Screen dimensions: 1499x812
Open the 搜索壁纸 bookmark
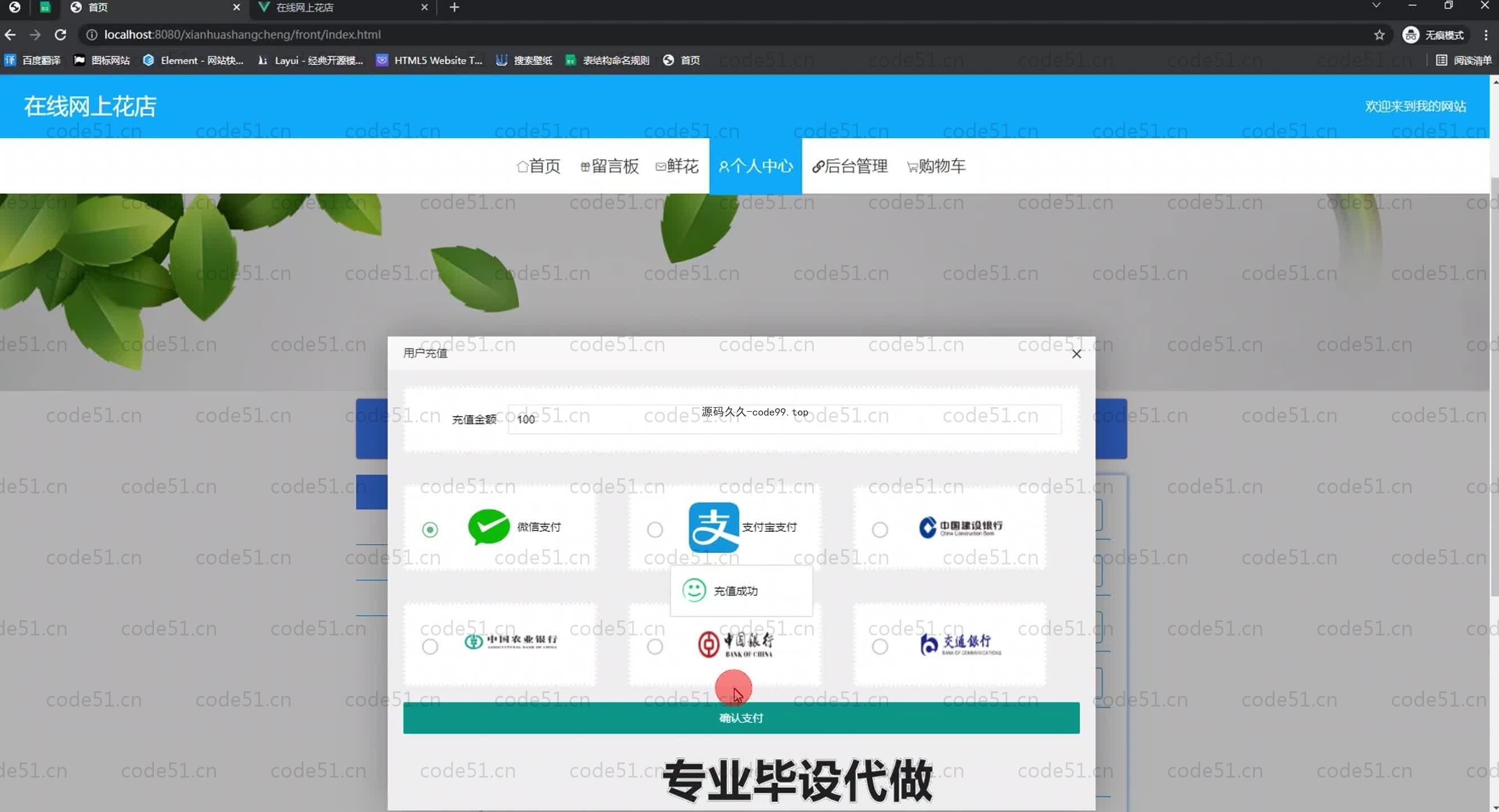[524, 60]
